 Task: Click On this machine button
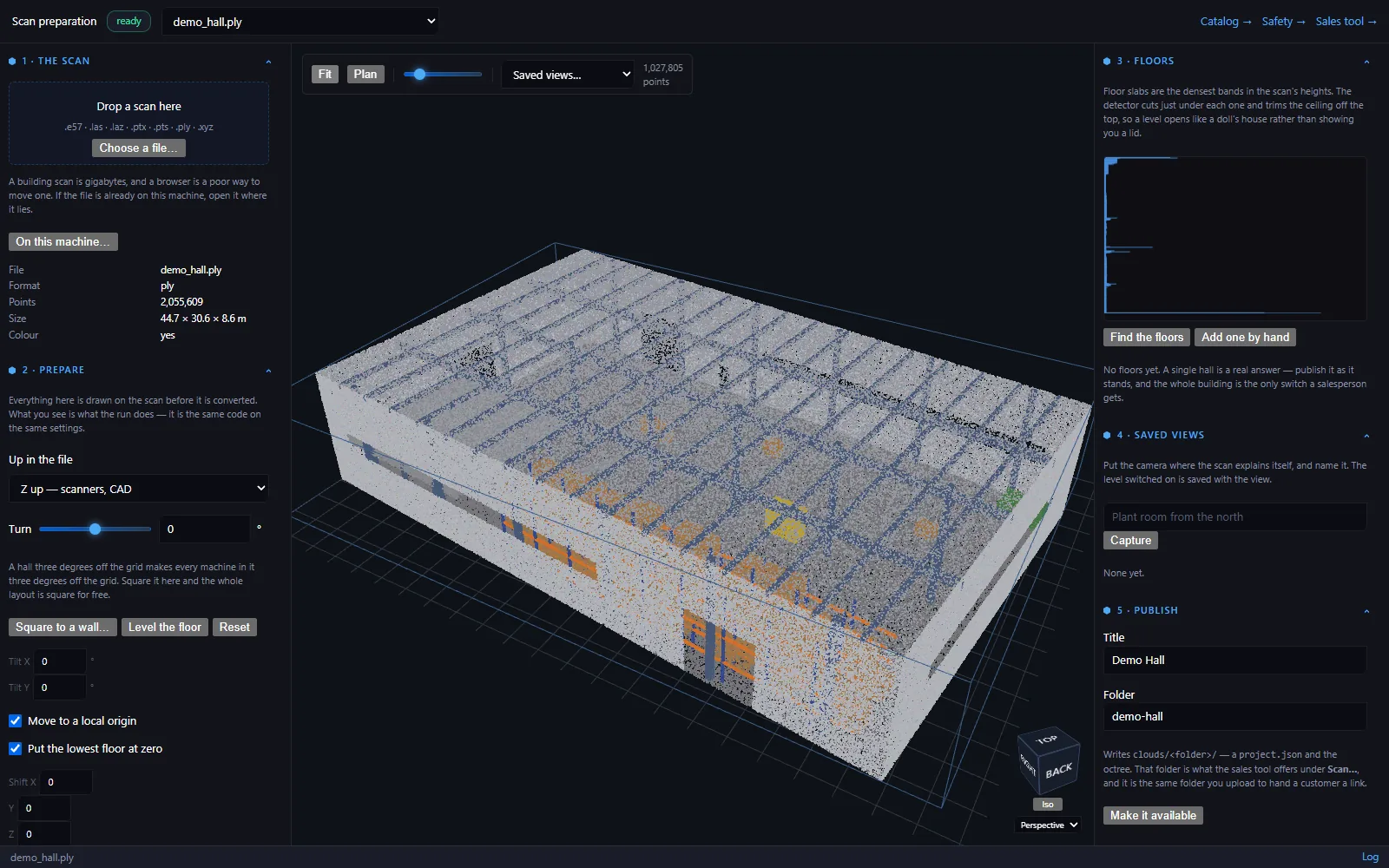[63, 241]
